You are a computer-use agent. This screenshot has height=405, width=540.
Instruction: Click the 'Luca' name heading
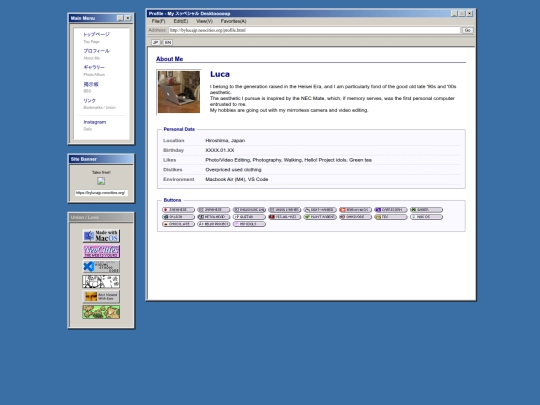(220, 74)
